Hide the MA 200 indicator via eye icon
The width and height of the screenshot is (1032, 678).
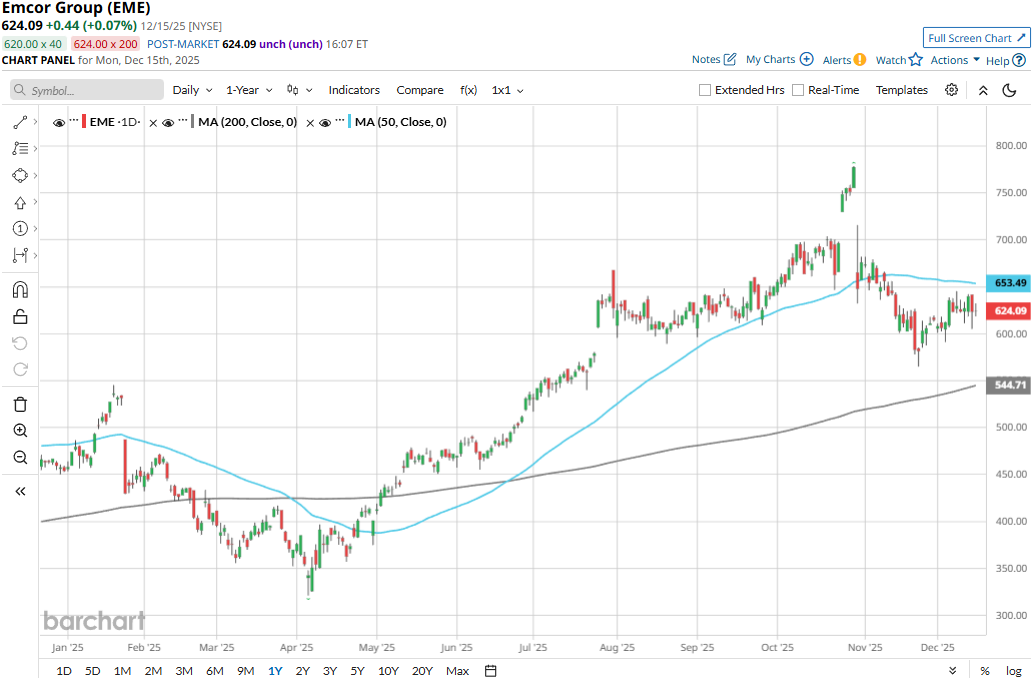click(169, 122)
